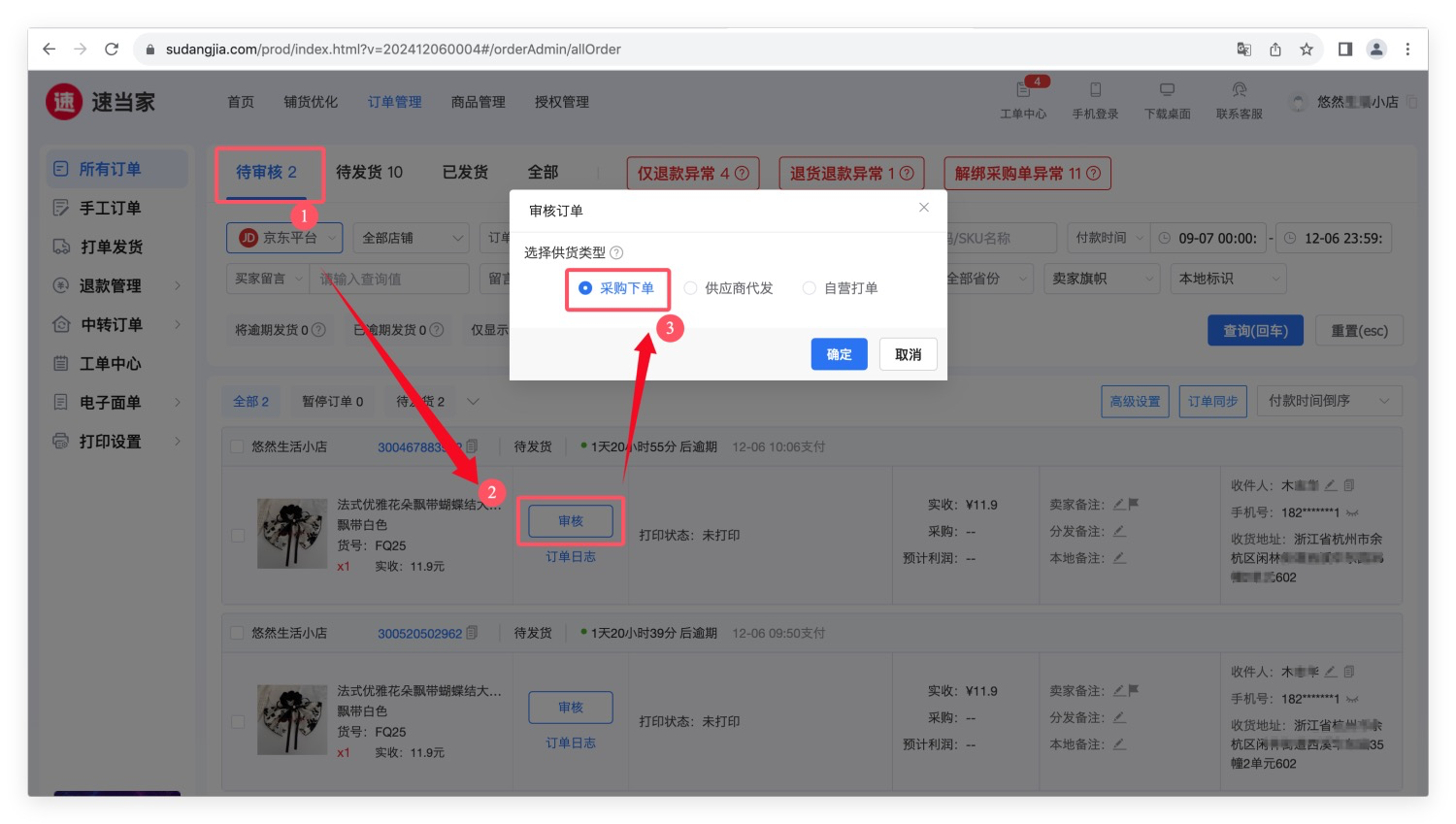Go to 商品管理 in top menu

(x=478, y=102)
